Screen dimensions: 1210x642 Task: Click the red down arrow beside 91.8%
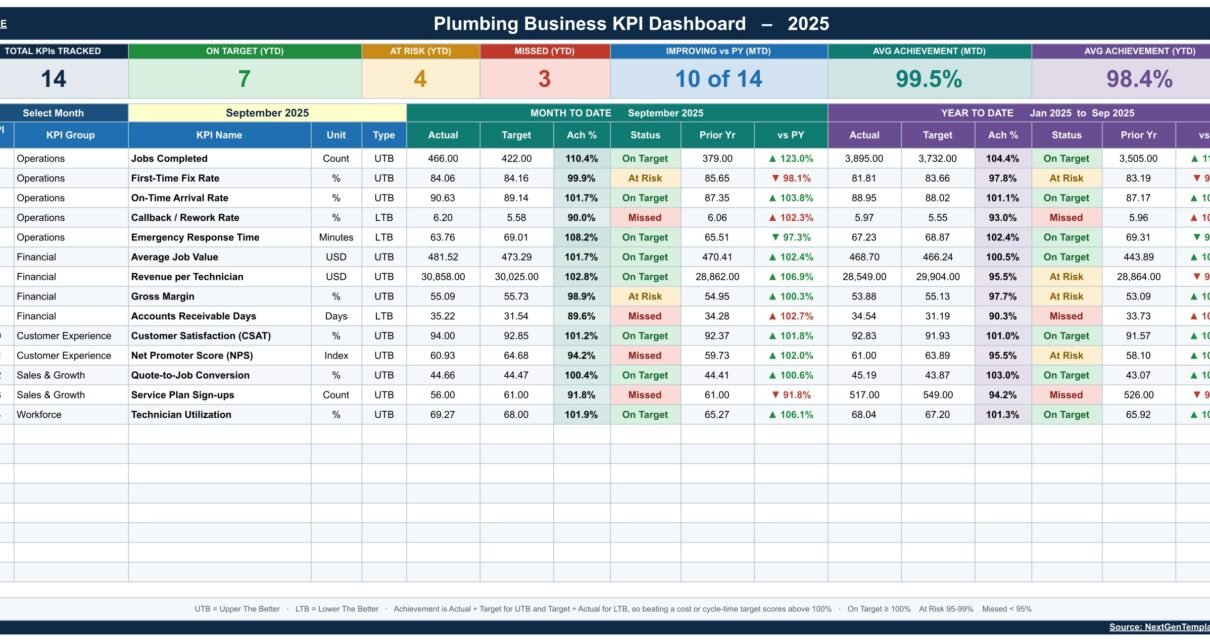[x=775, y=395]
